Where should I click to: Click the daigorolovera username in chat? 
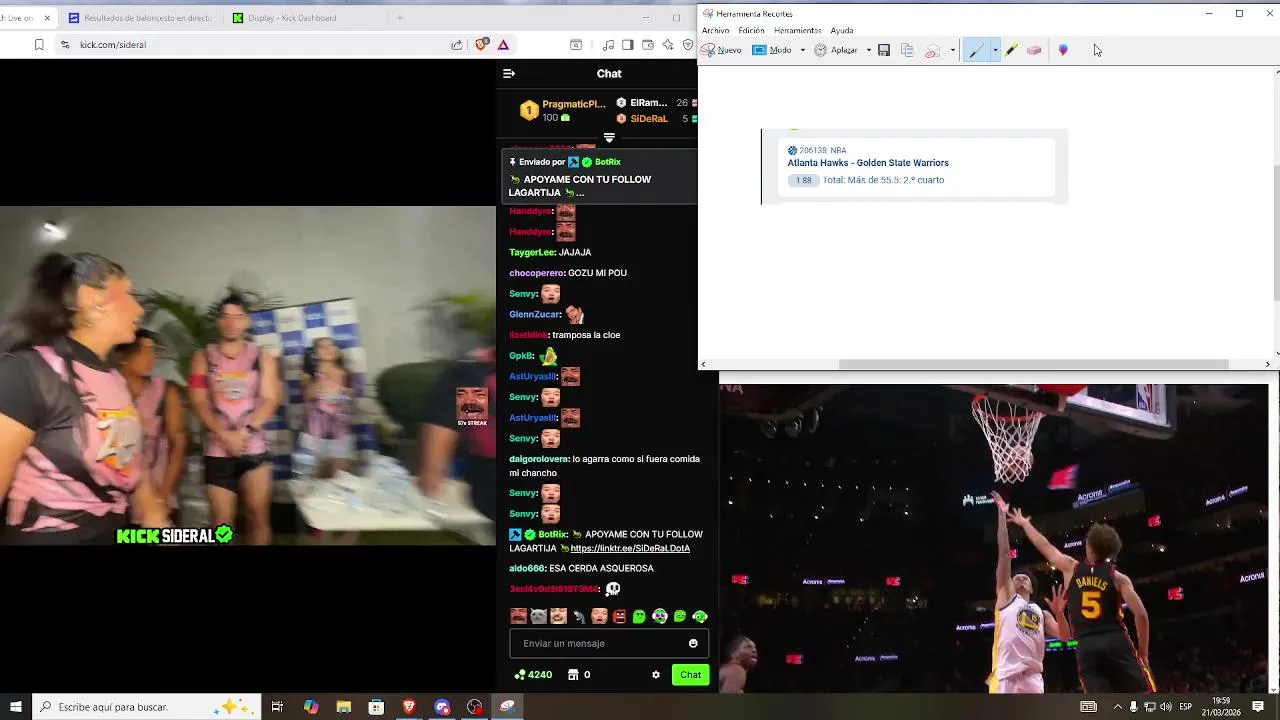point(539,459)
